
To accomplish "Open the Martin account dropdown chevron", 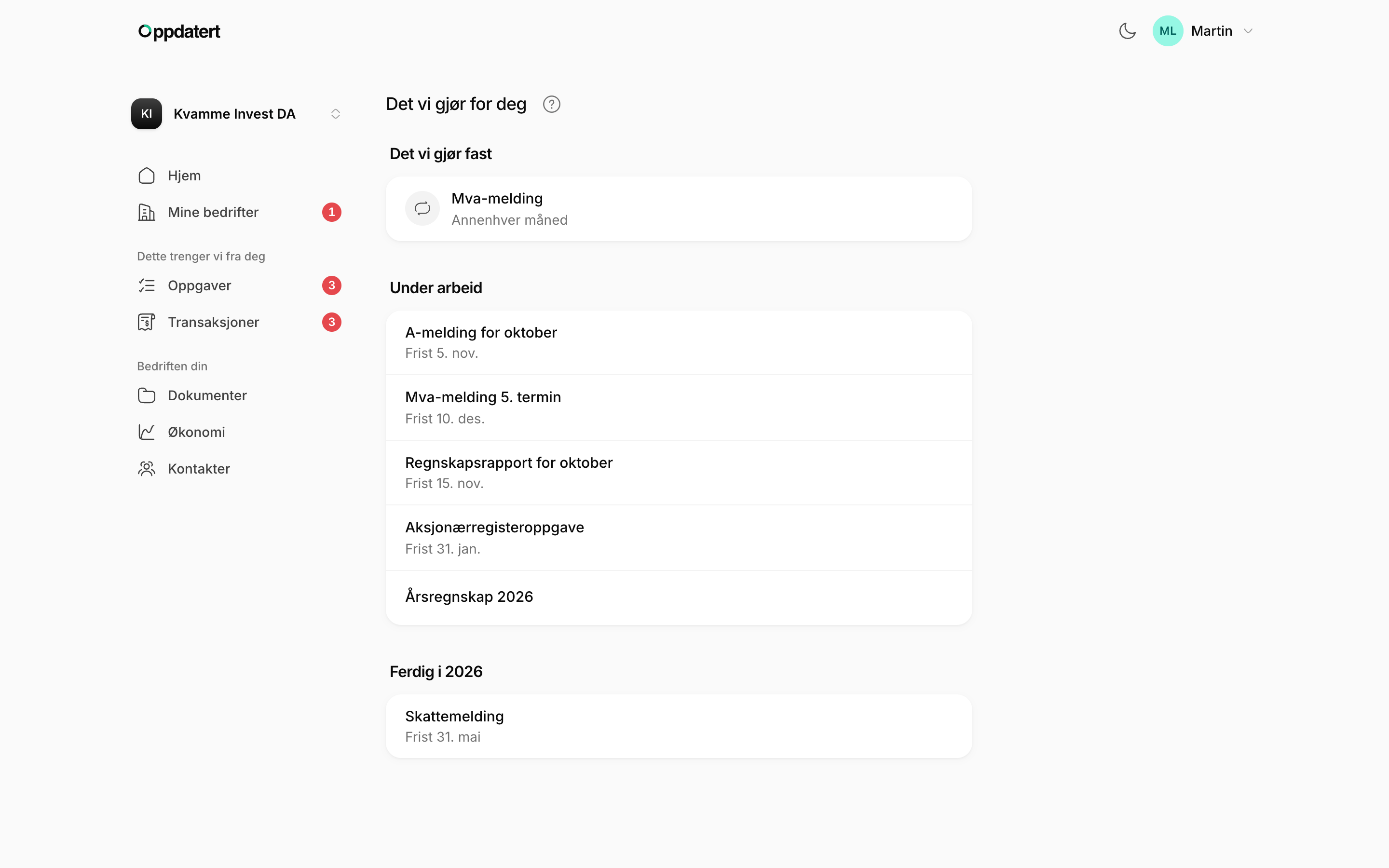I will coord(1248,31).
